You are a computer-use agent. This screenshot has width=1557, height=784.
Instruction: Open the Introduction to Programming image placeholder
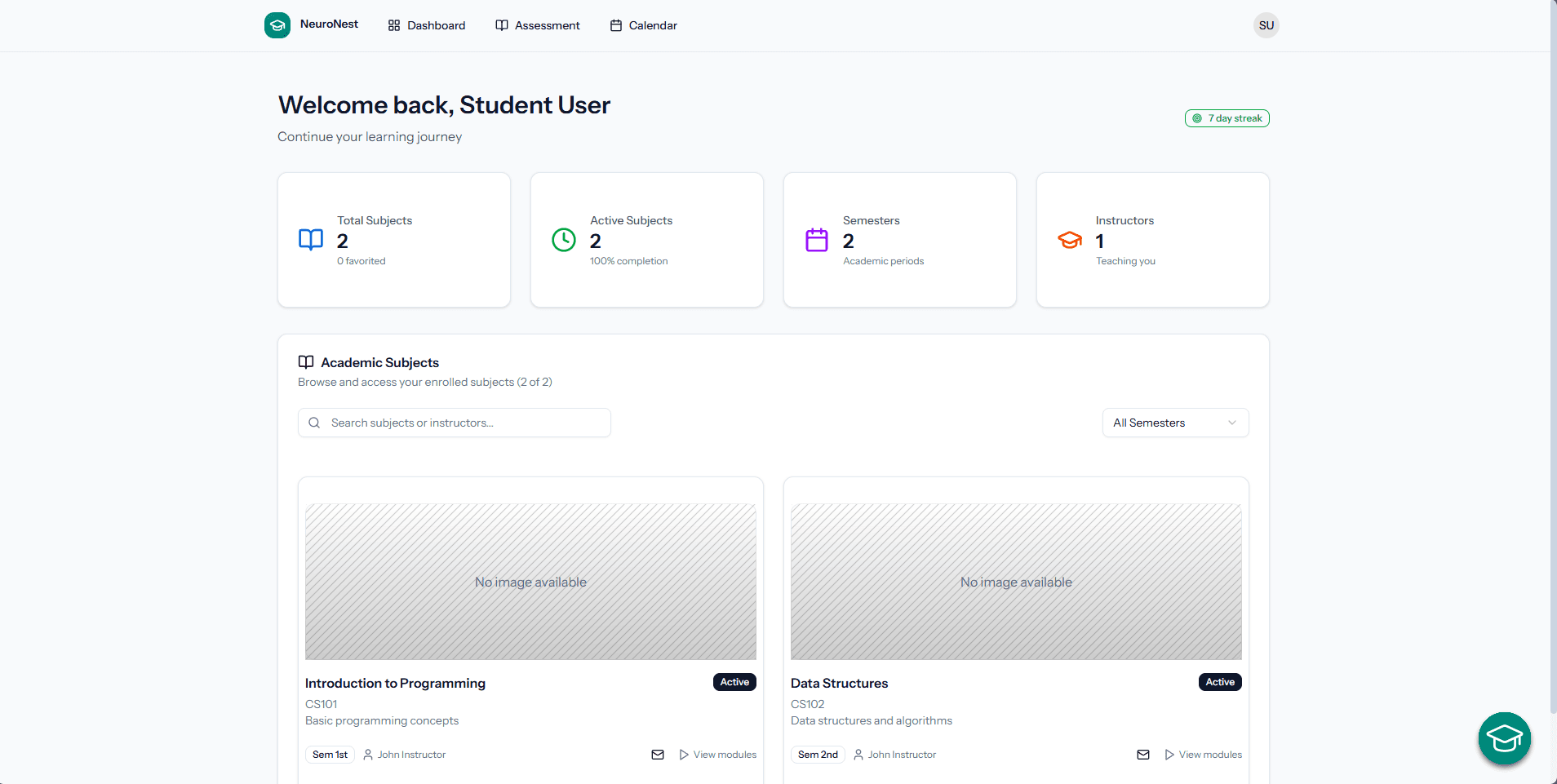(x=530, y=582)
